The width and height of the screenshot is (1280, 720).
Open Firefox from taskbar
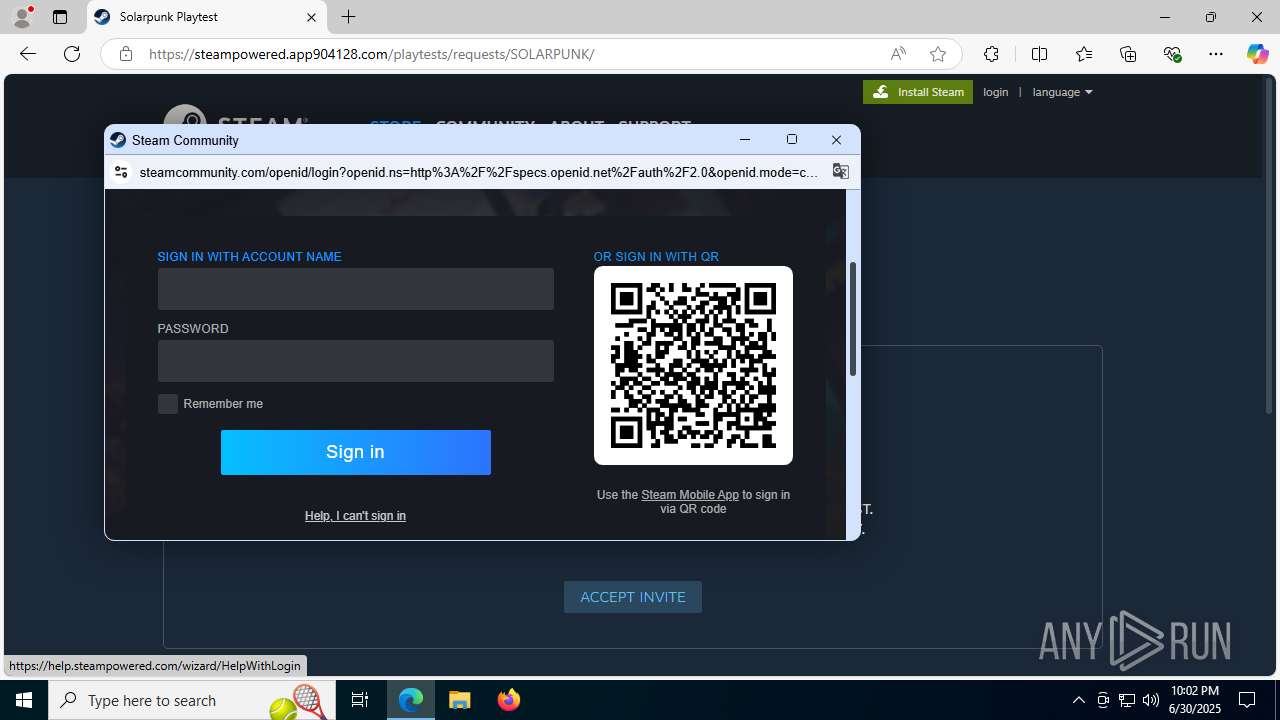(x=508, y=700)
